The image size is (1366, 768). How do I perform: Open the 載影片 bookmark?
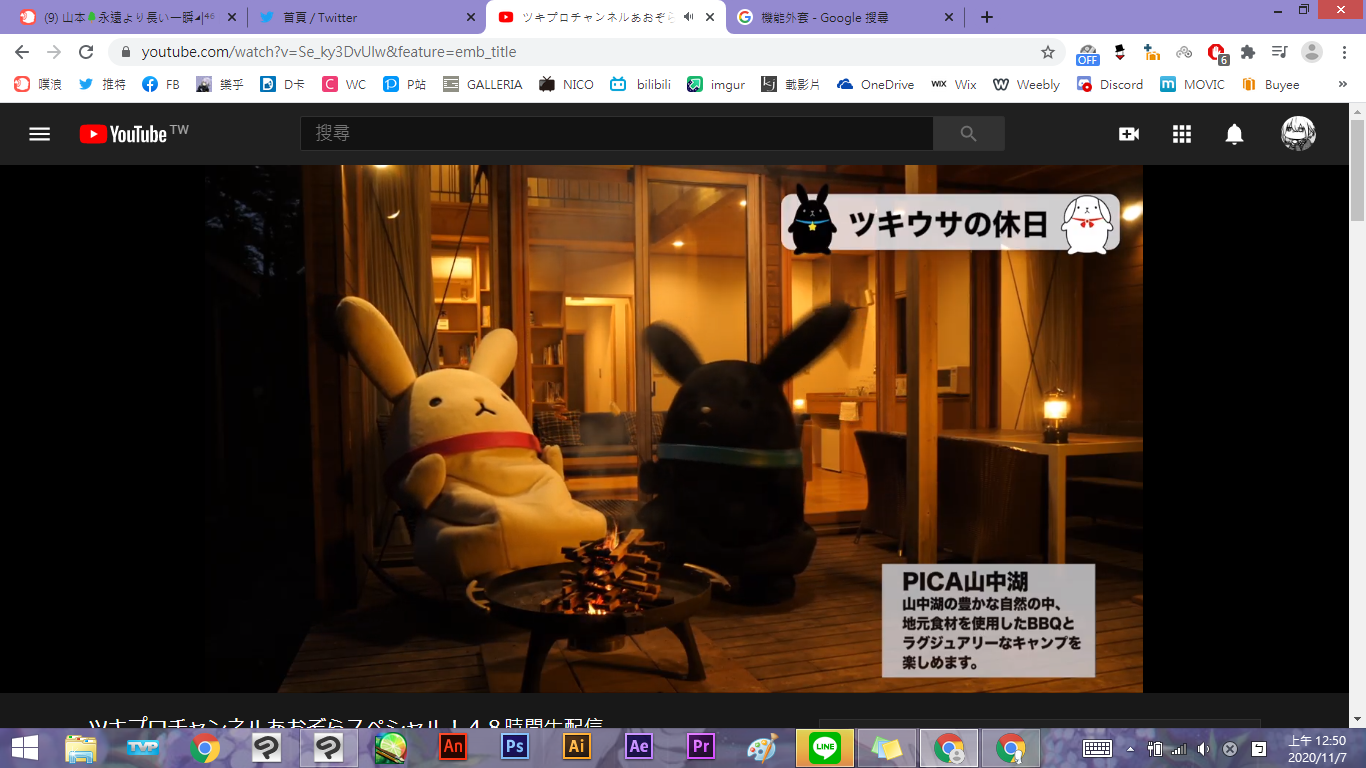point(790,85)
